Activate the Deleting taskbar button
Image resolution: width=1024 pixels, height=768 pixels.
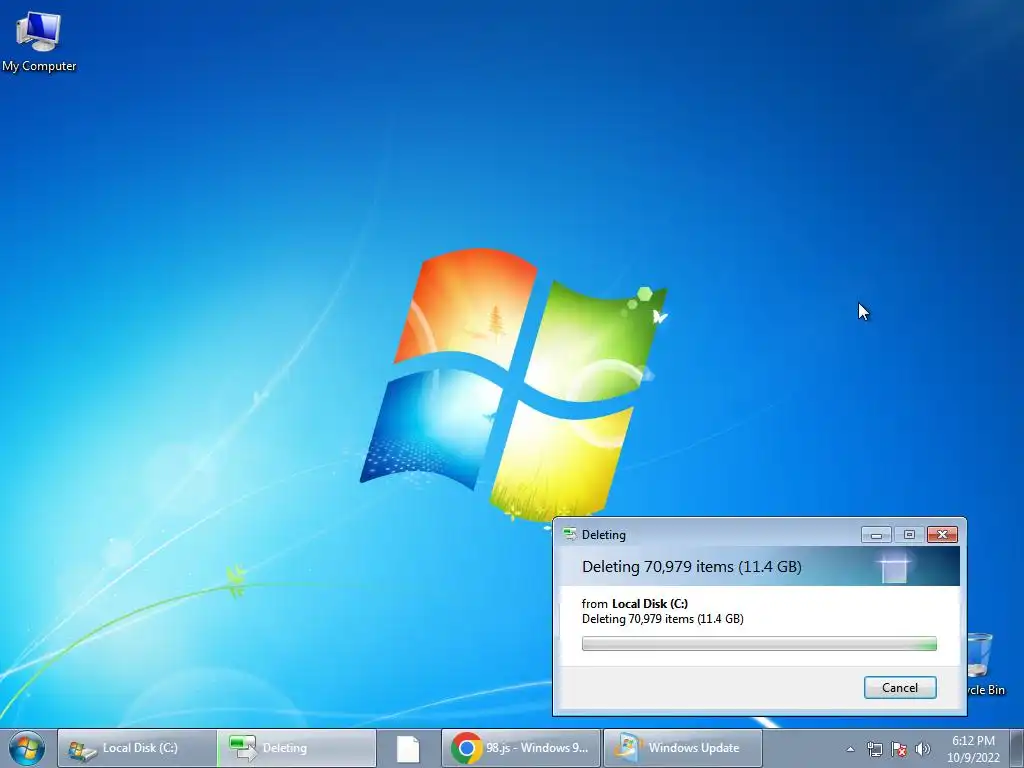tap(297, 748)
